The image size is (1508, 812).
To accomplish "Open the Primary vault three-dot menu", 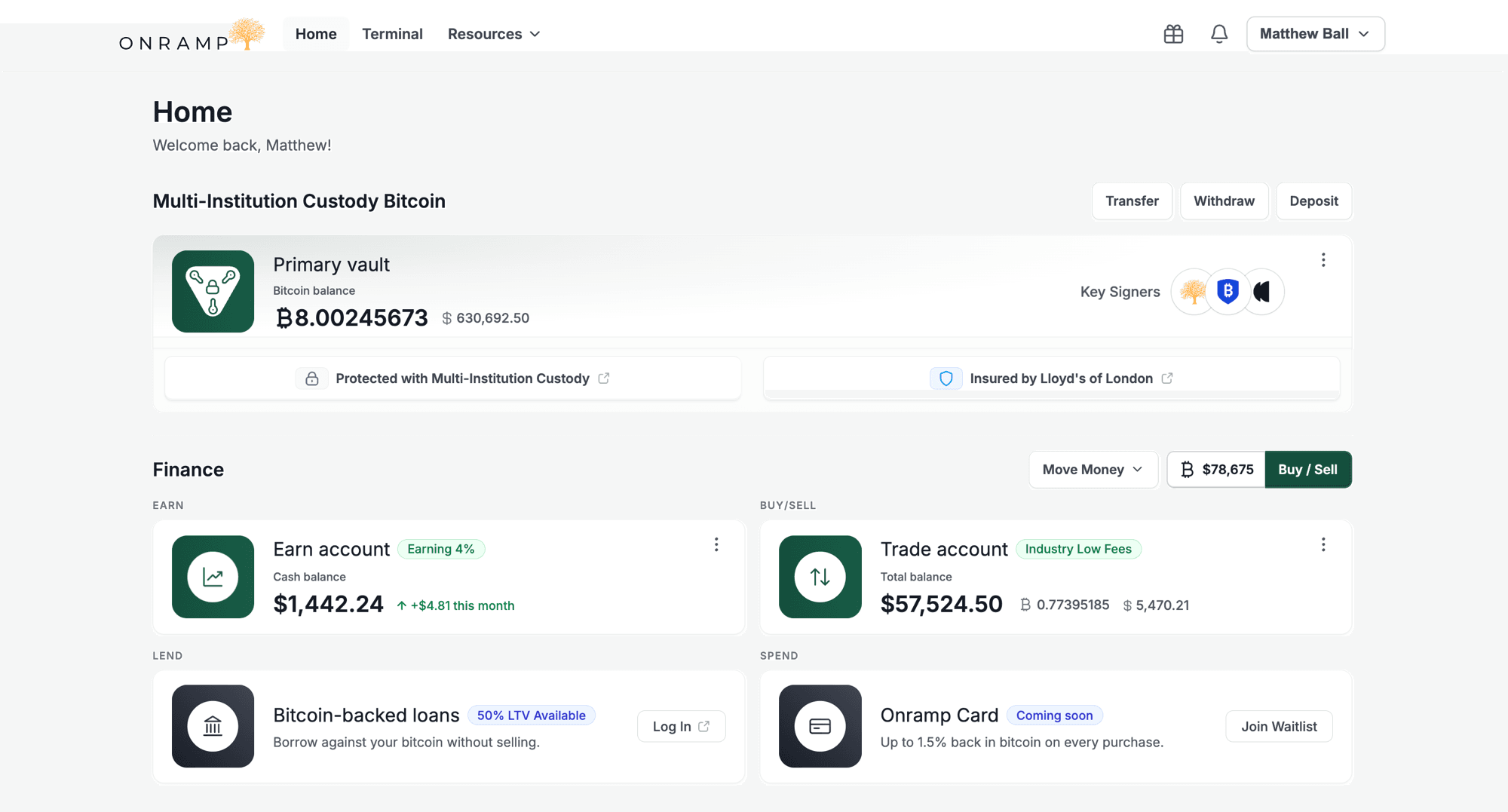I will 1323,260.
